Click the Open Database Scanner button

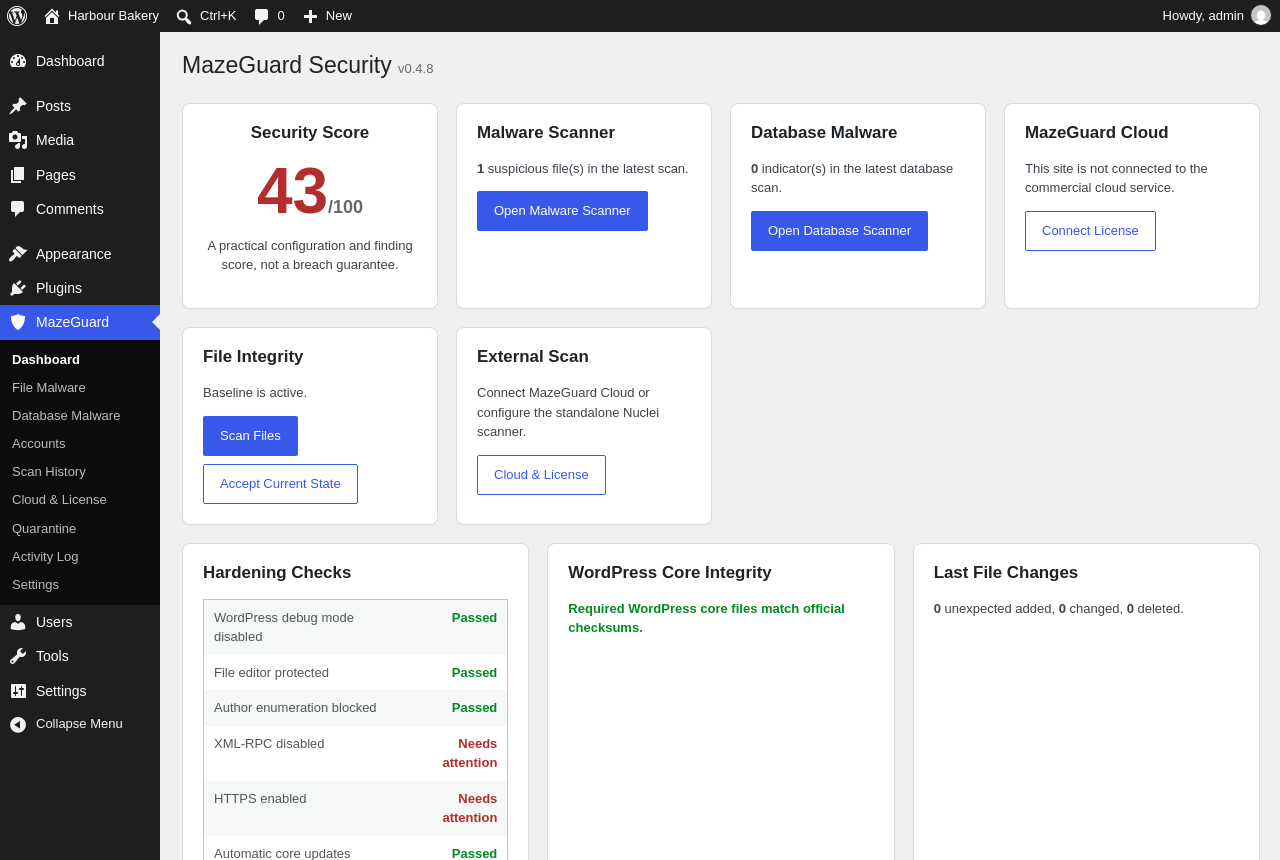click(x=839, y=231)
